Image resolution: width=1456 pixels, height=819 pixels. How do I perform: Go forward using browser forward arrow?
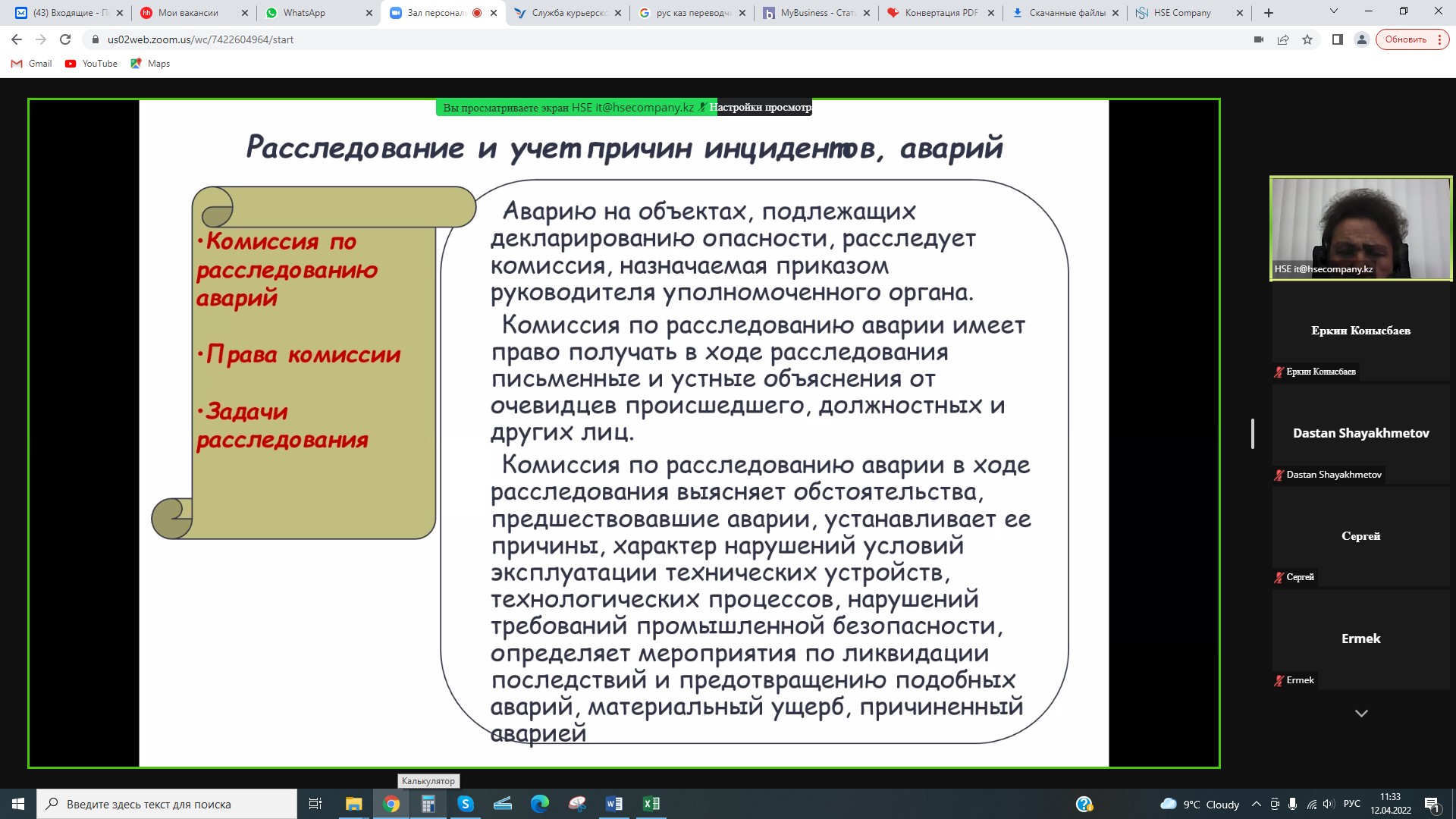click(x=41, y=39)
